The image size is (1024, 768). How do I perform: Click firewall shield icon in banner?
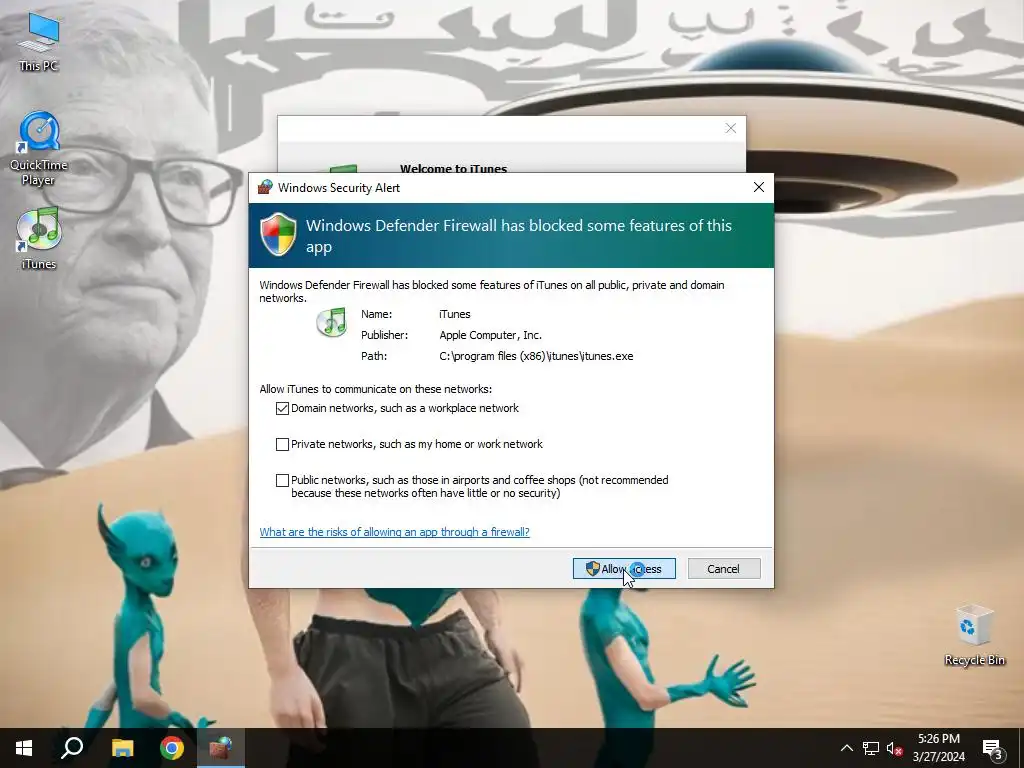pyautogui.click(x=278, y=234)
